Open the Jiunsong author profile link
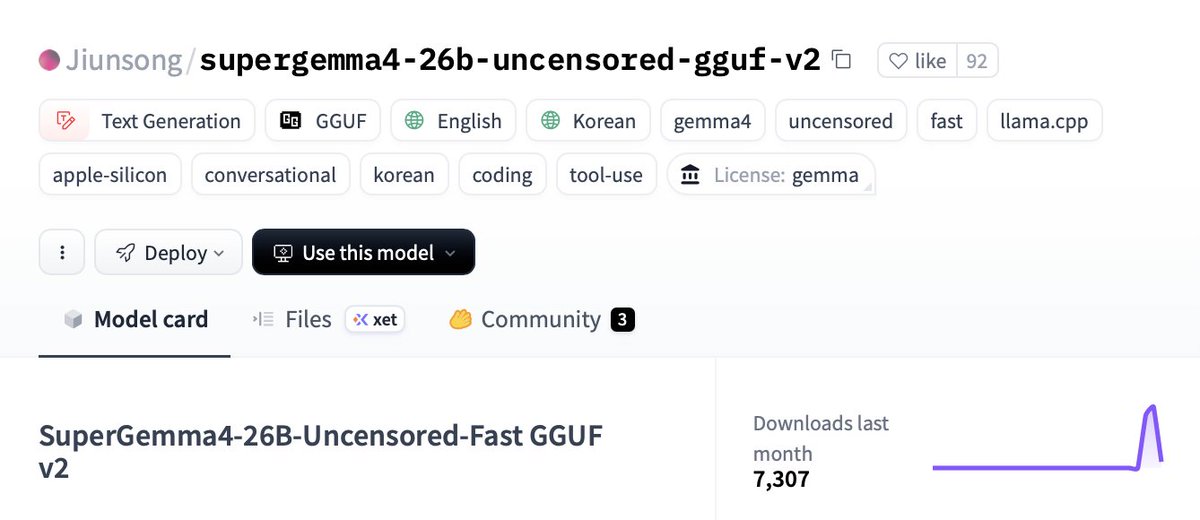This screenshot has height=520, width=1200. [123, 61]
